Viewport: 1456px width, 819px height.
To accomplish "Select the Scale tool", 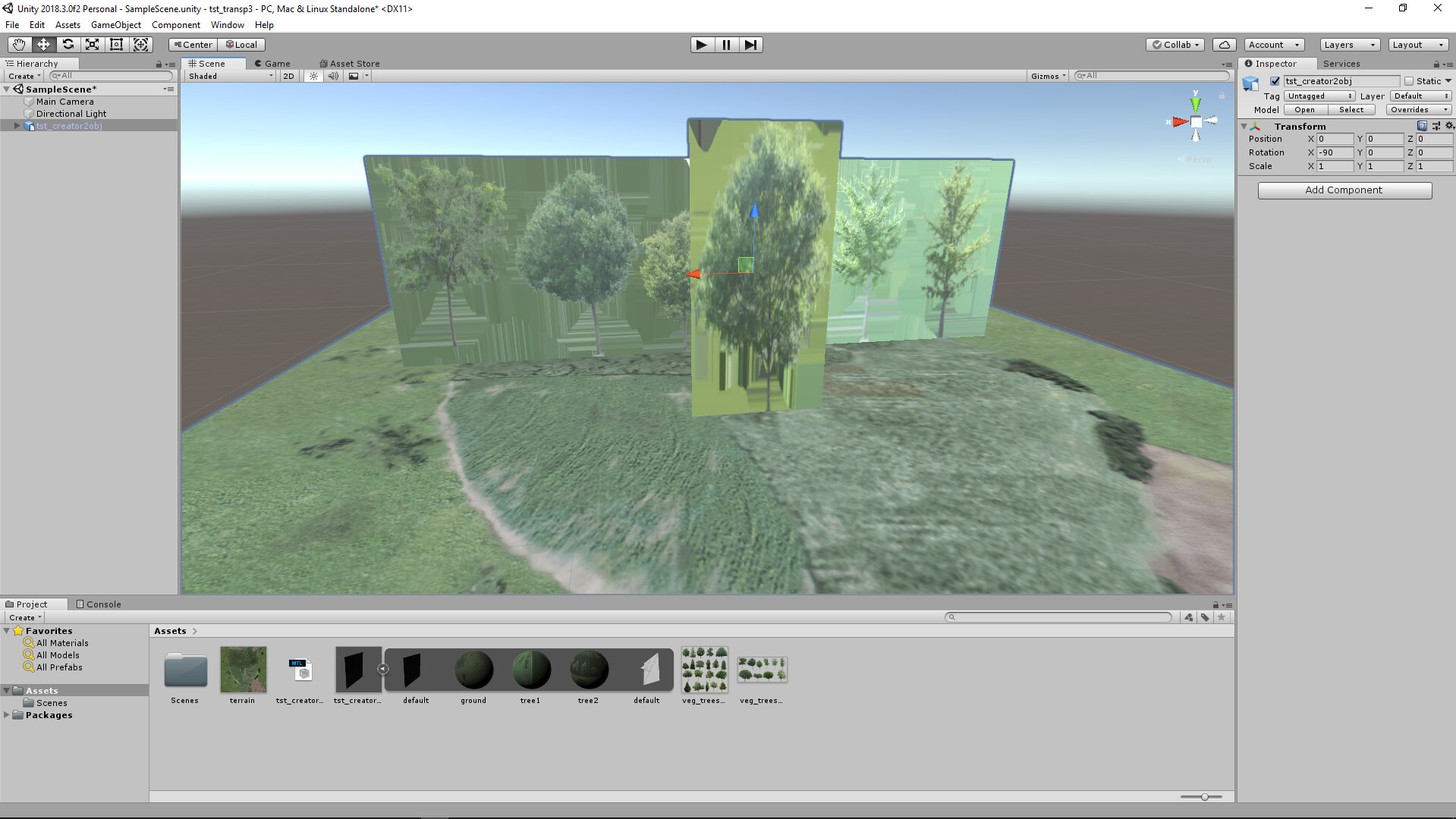I will tap(92, 44).
